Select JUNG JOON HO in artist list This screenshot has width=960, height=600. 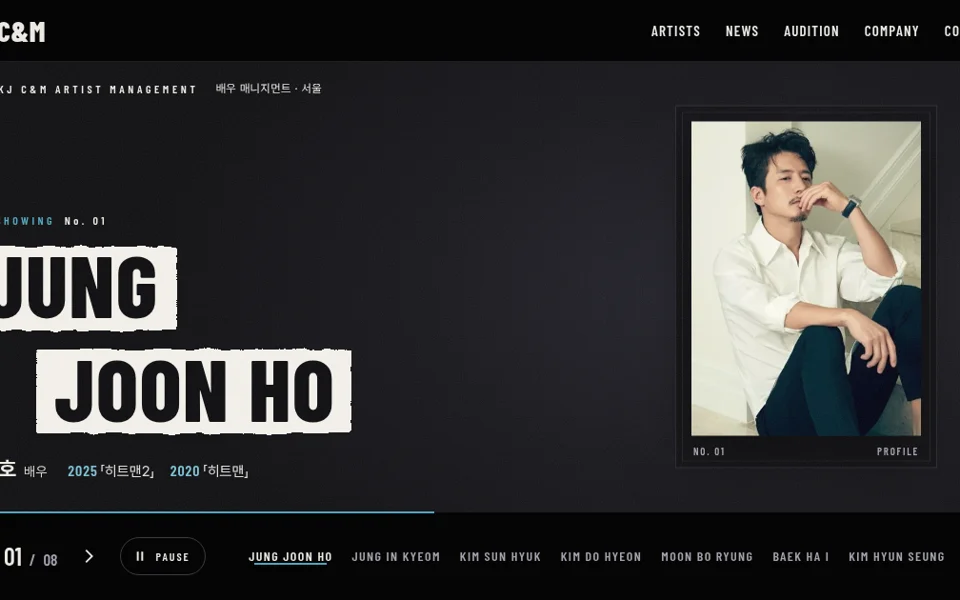[290, 557]
